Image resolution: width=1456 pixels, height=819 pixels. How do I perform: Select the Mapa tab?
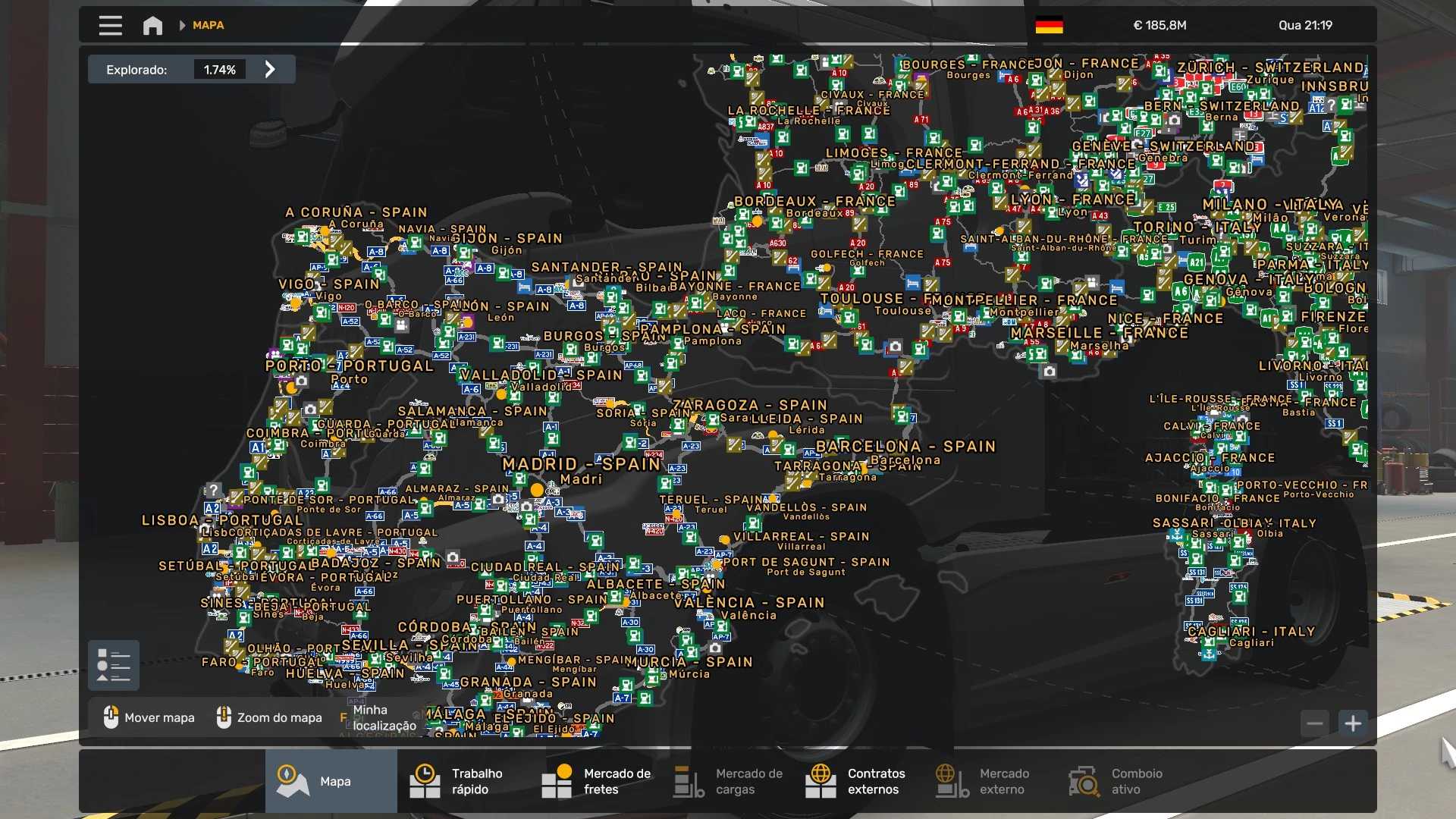point(331,781)
